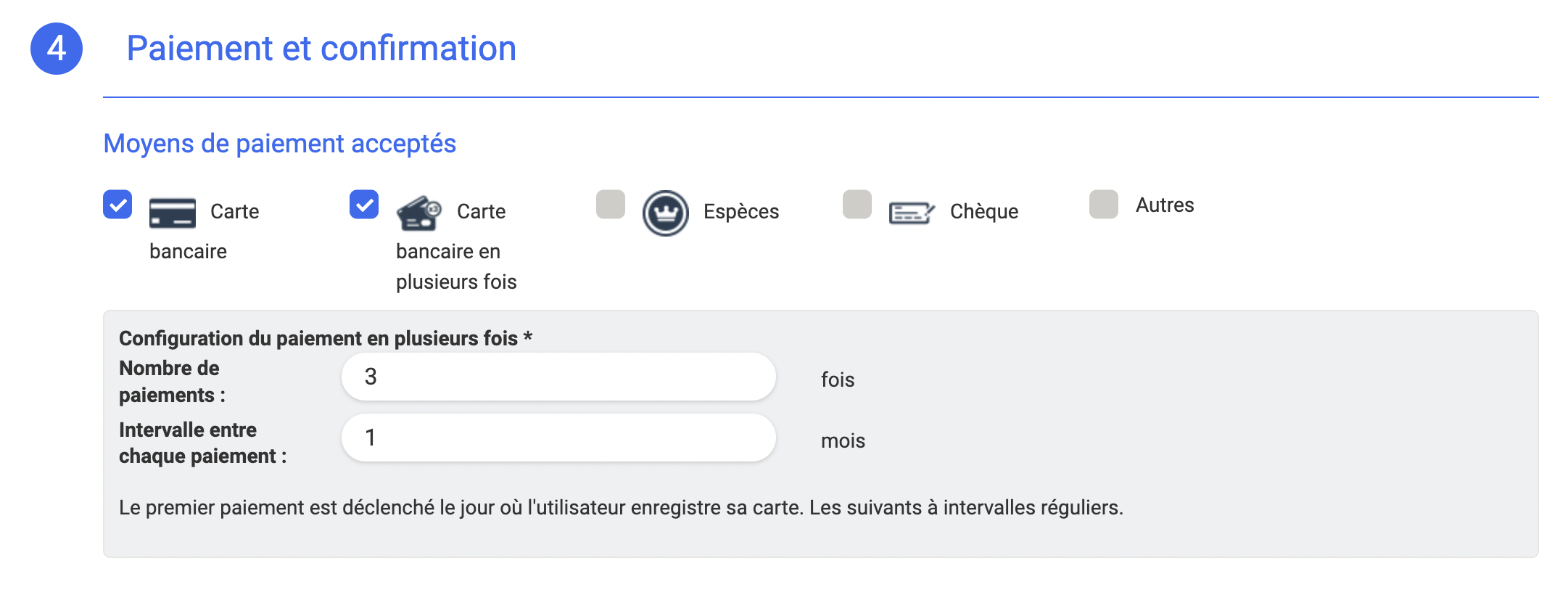Check the Chèque payment option
Screen dimensions: 1568x595
pos(858,205)
